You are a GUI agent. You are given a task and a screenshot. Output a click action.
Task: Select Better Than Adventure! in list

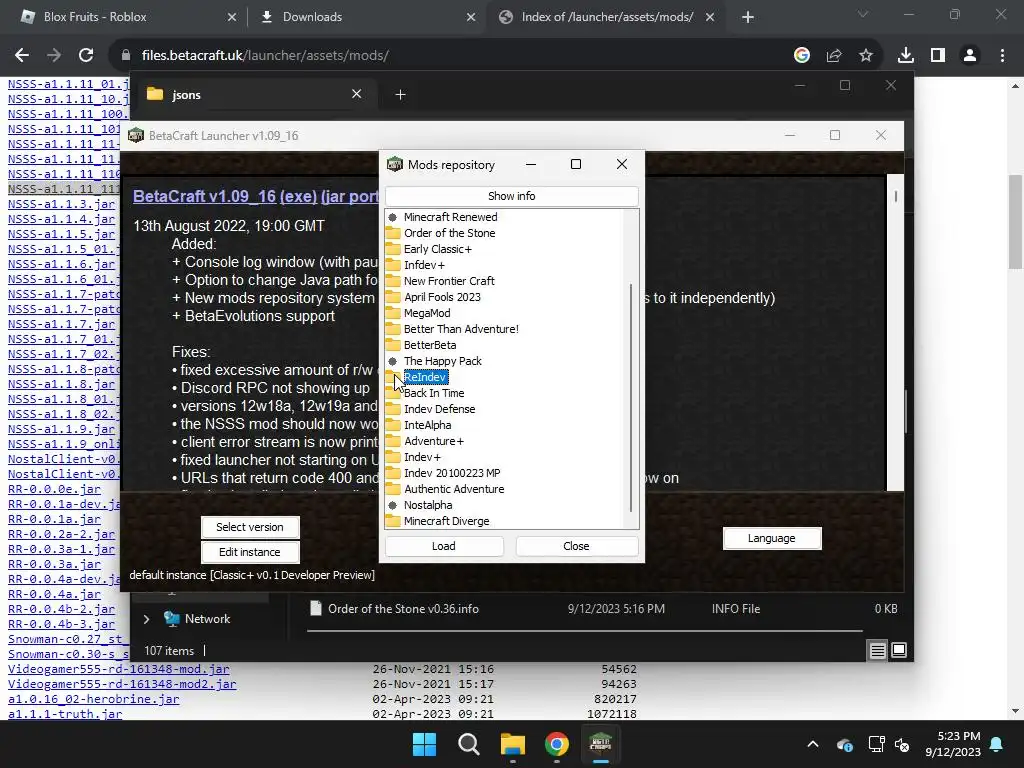(x=461, y=329)
